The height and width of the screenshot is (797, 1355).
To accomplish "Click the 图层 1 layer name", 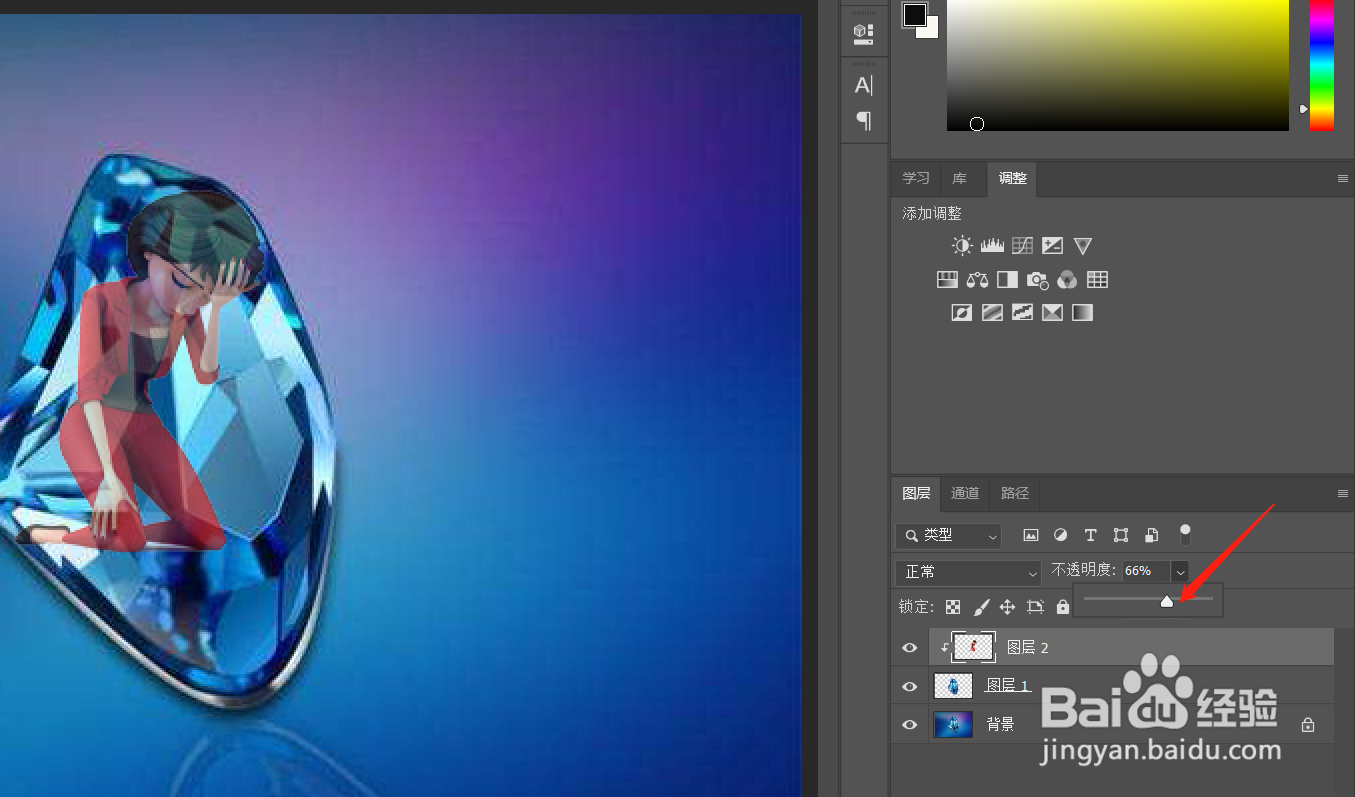I will click(1008, 686).
